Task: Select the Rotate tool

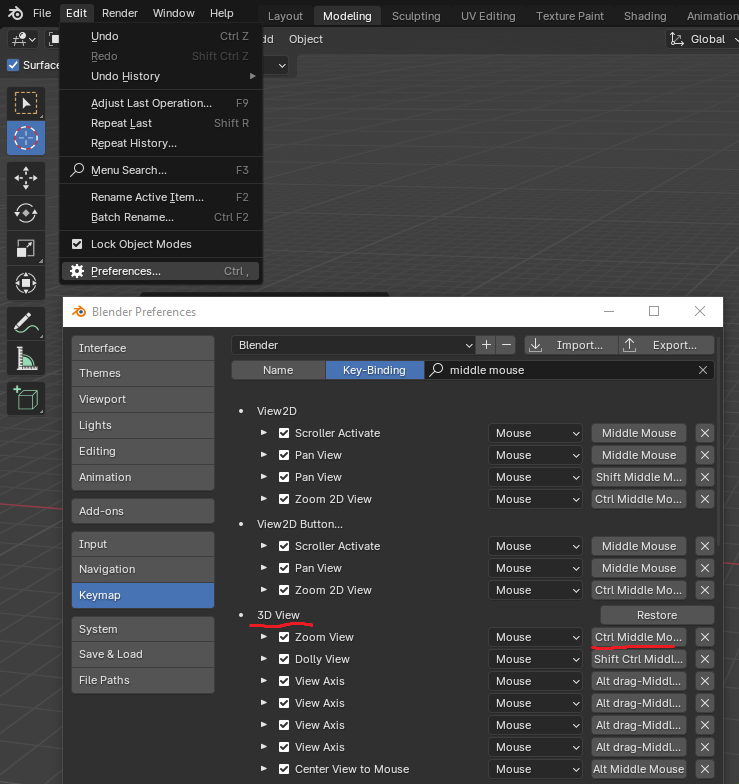Action: pos(26,214)
